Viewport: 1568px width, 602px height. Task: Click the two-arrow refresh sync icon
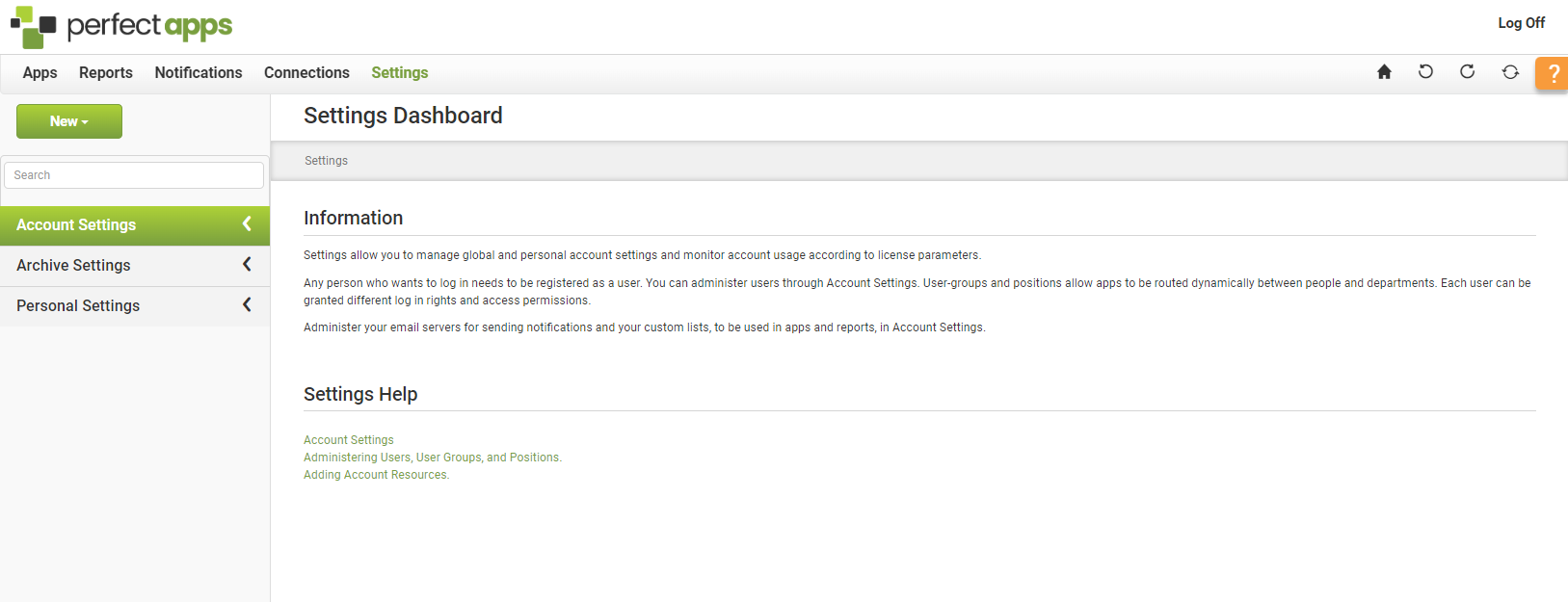[1510, 72]
